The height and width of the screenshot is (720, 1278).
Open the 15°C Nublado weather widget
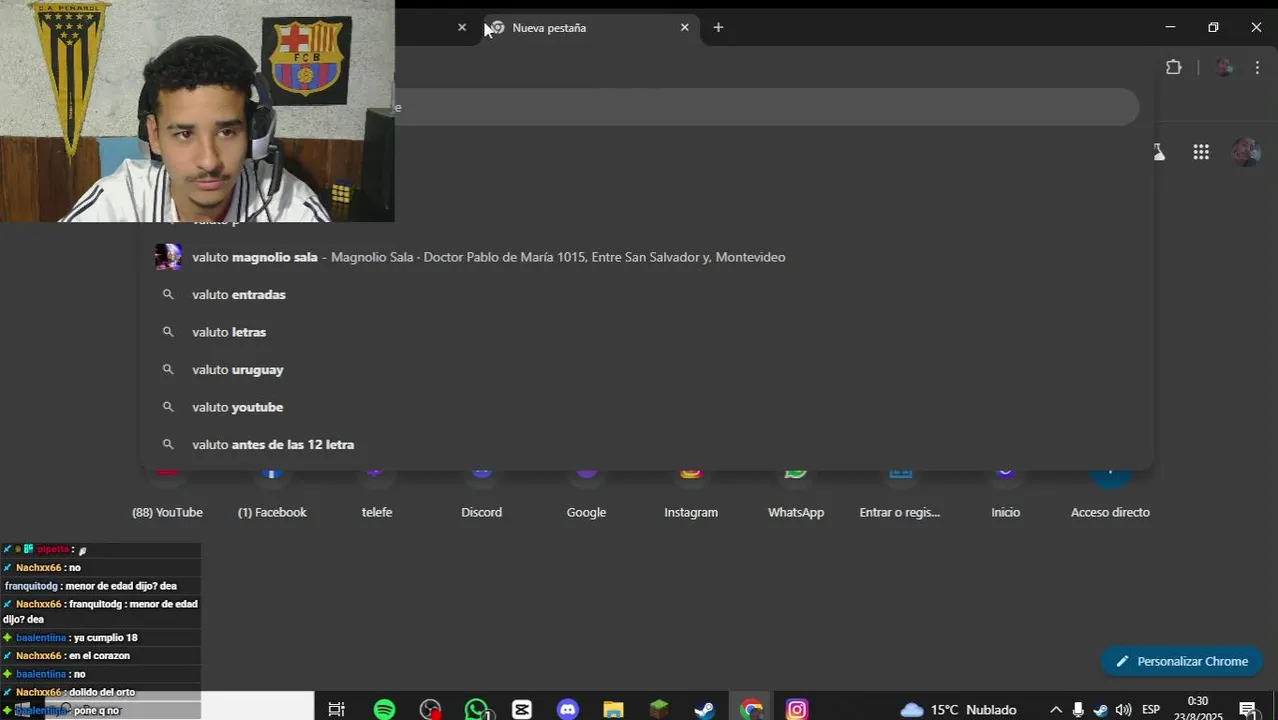958,710
